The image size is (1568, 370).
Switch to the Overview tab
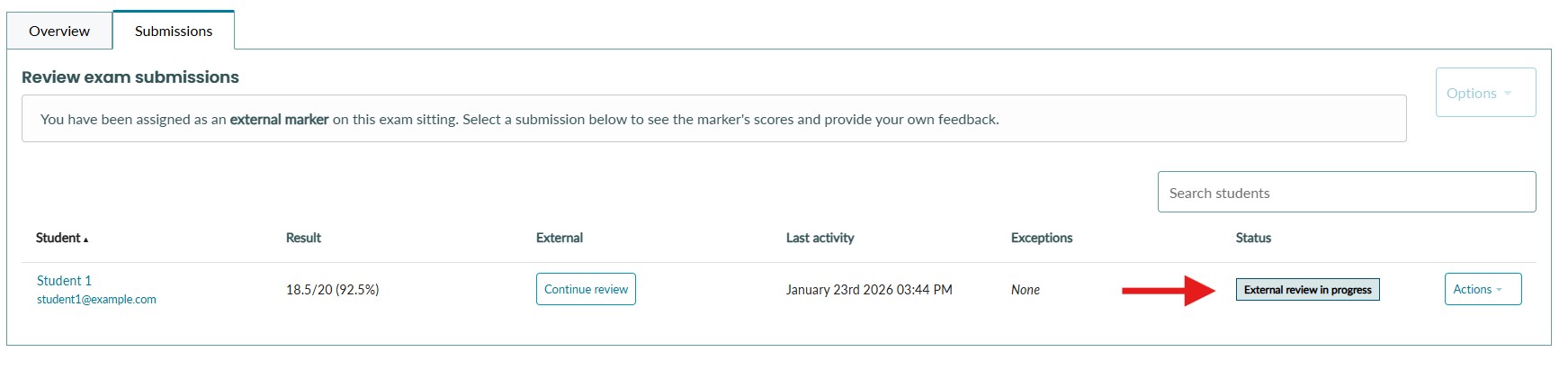click(x=59, y=31)
